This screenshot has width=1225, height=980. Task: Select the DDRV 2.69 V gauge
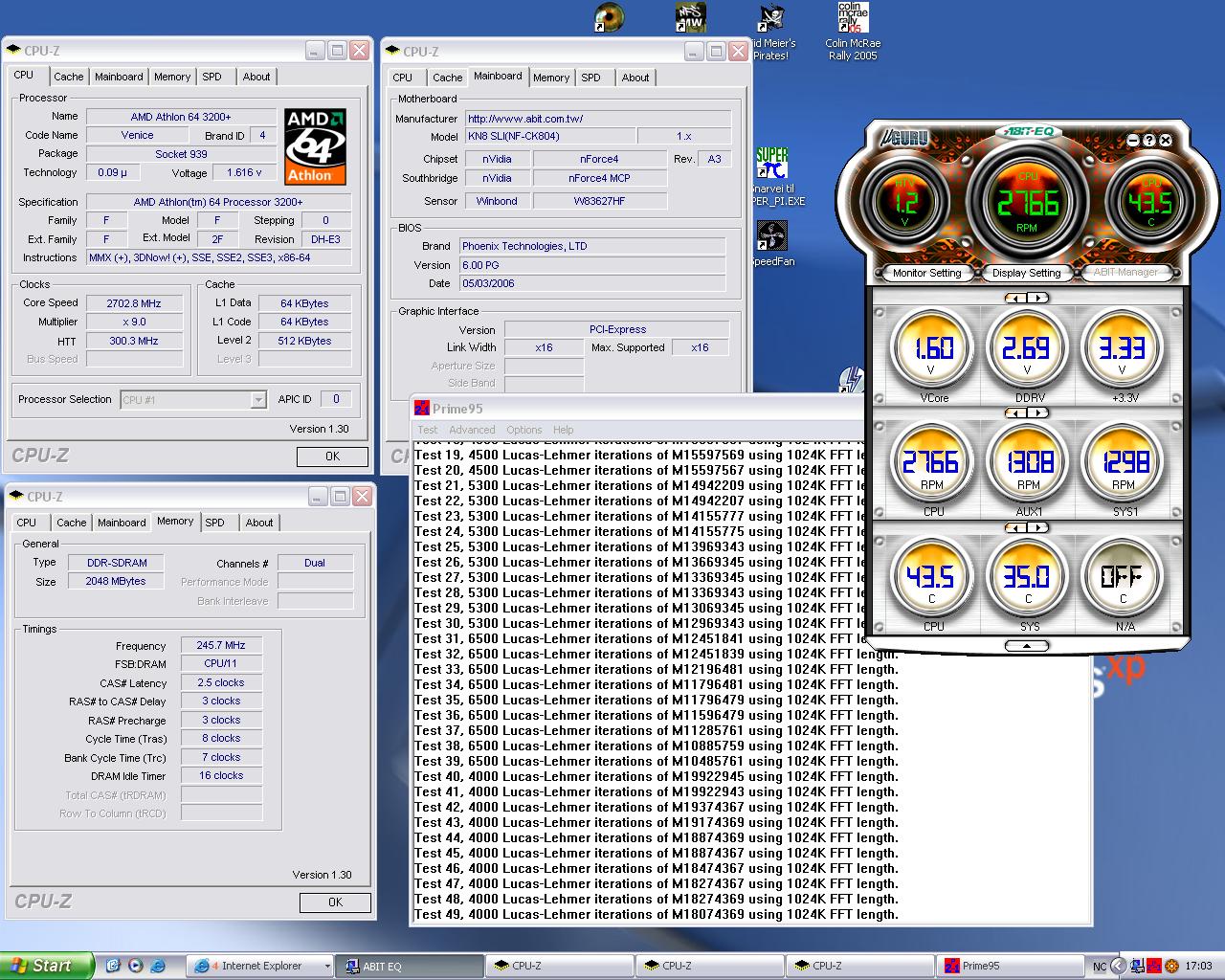[1027, 348]
